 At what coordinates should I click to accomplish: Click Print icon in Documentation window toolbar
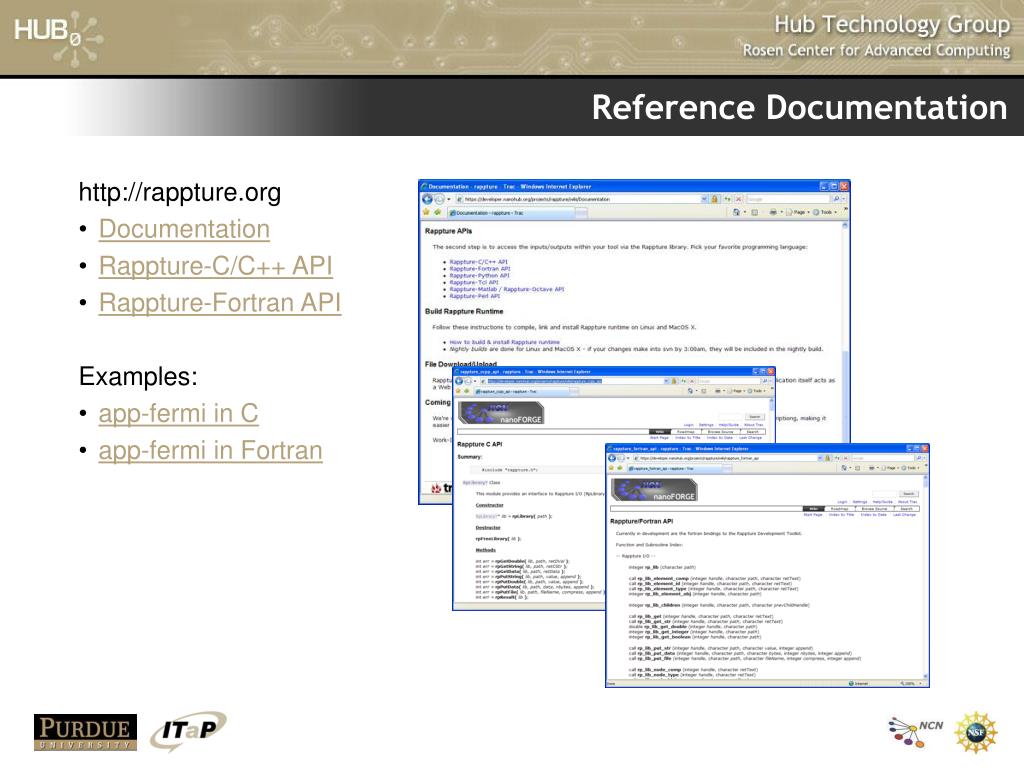773,212
